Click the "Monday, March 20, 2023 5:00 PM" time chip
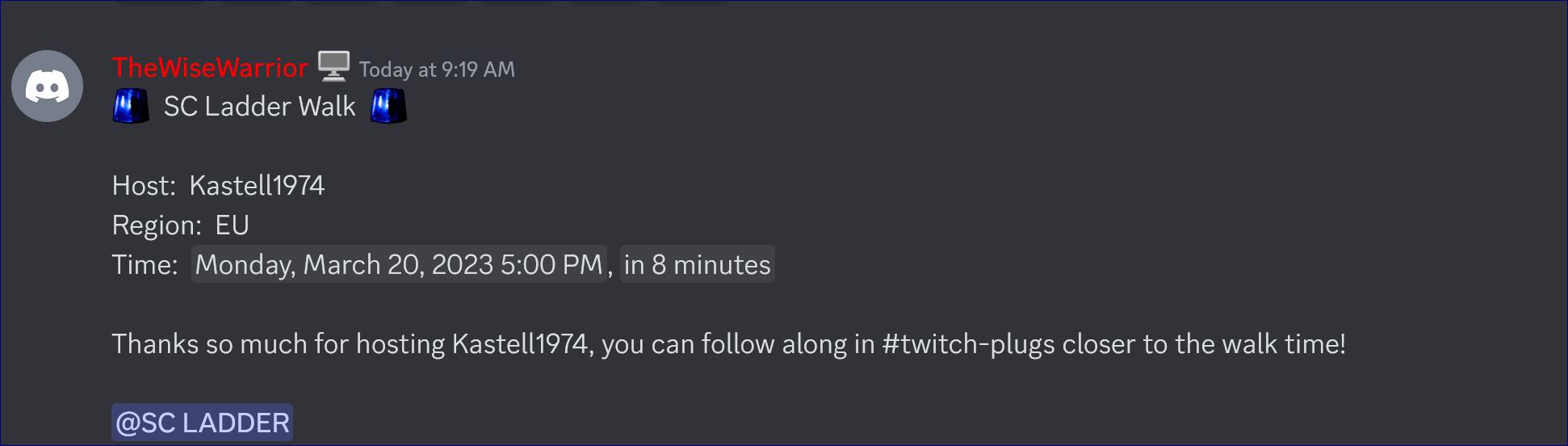The image size is (1568, 446). 399,264
